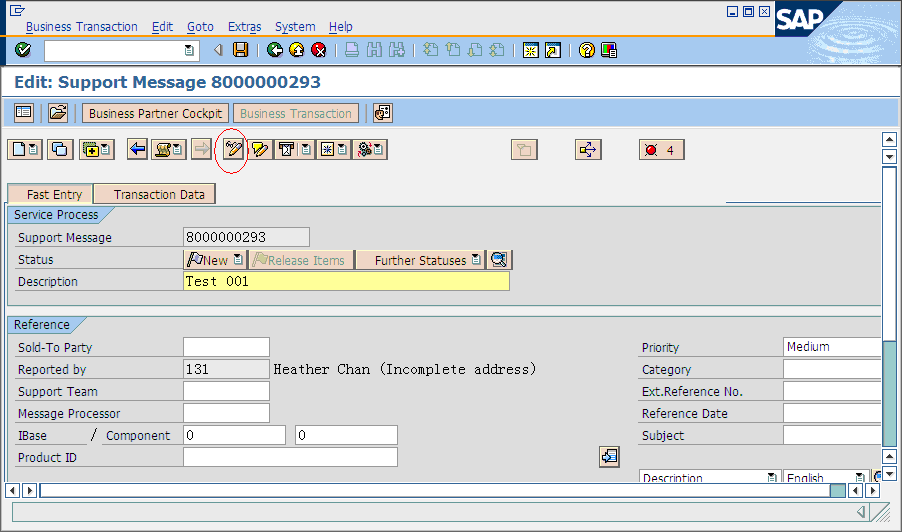Image resolution: width=902 pixels, height=532 pixels.
Task: Click the Save floppy disk icon
Action: click(x=240, y=50)
